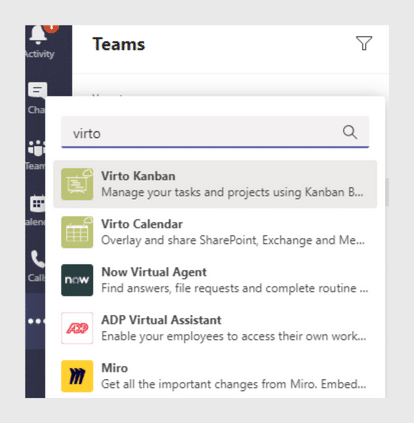Select the Teams sidebar icon
Image resolution: width=414 pixels, height=423 pixels.
(36, 148)
